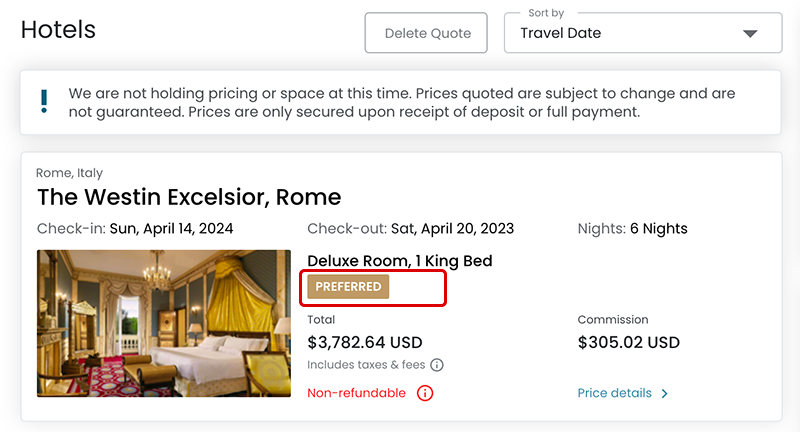The image size is (800, 432).
Task: Click the 6 Nights label
Action: [x=658, y=228]
